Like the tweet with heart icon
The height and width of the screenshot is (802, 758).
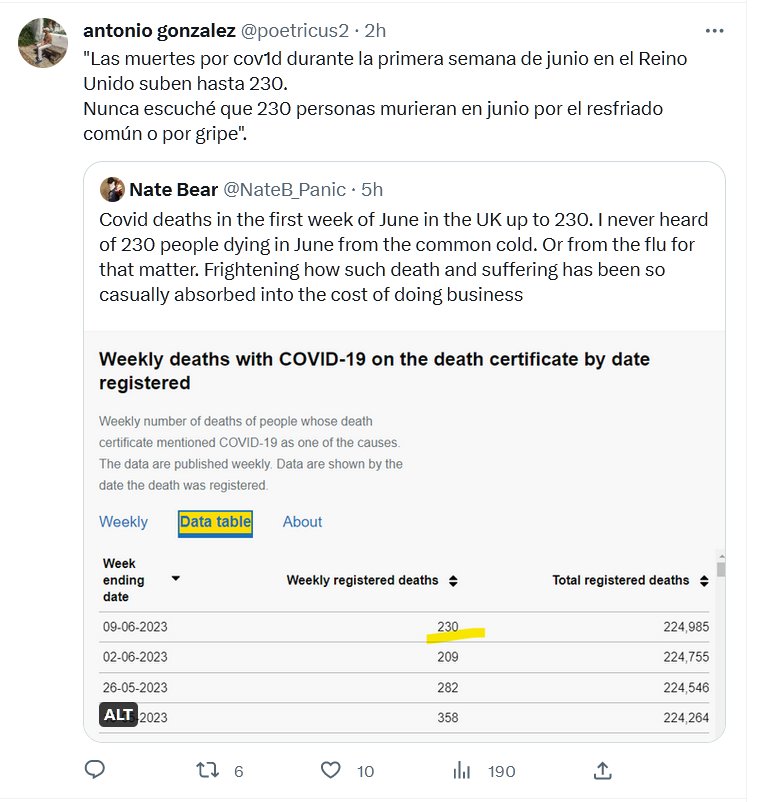tap(331, 769)
